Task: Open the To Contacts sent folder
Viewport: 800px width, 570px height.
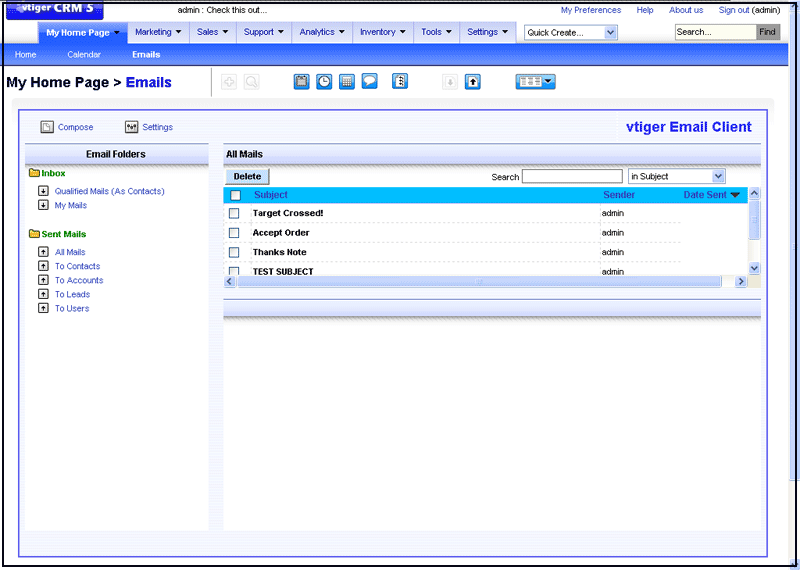Action: (x=78, y=266)
